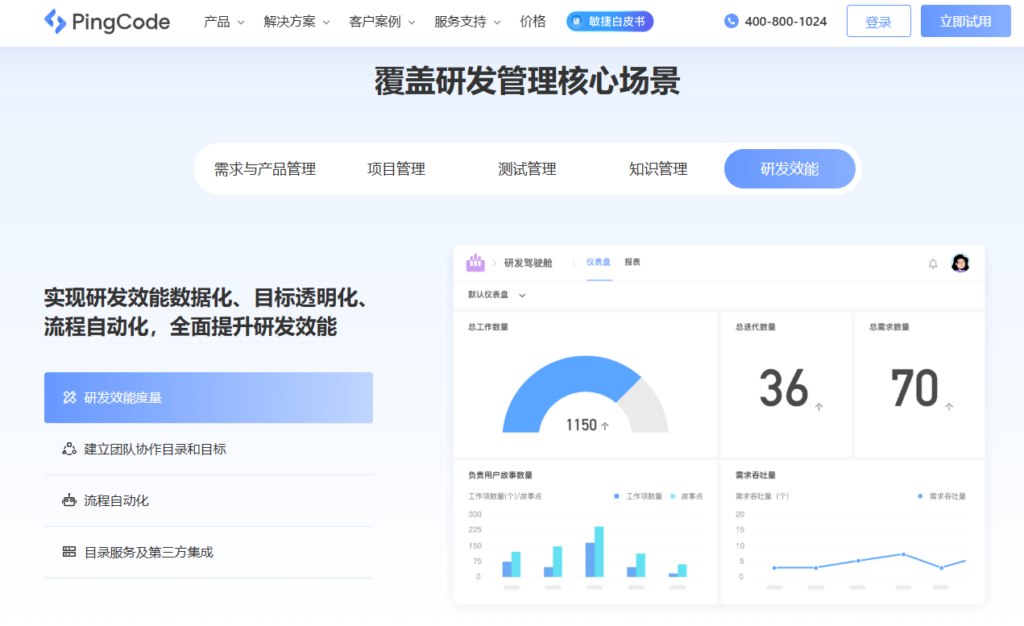Click the 总迭代数量 card title
The width and height of the screenshot is (1024, 626).
tap(756, 327)
